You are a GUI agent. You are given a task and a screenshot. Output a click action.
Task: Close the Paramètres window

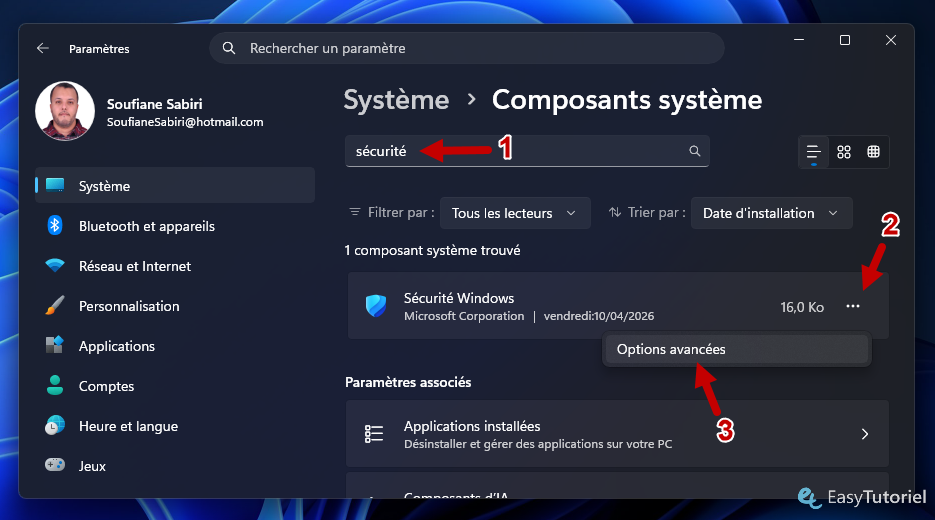point(891,40)
